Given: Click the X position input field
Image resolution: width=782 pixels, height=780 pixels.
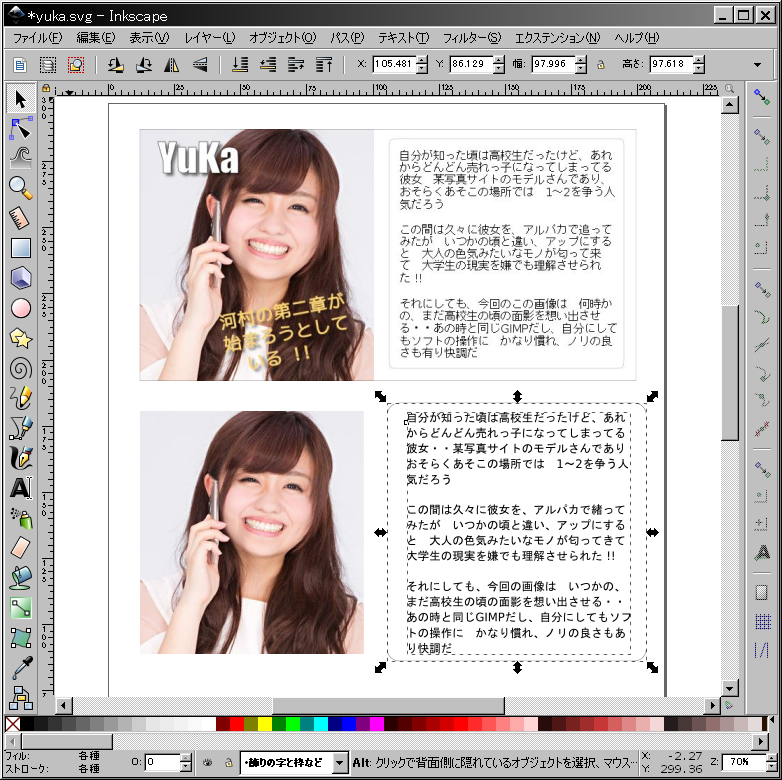Looking at the screenshot, I should [394, 64].
